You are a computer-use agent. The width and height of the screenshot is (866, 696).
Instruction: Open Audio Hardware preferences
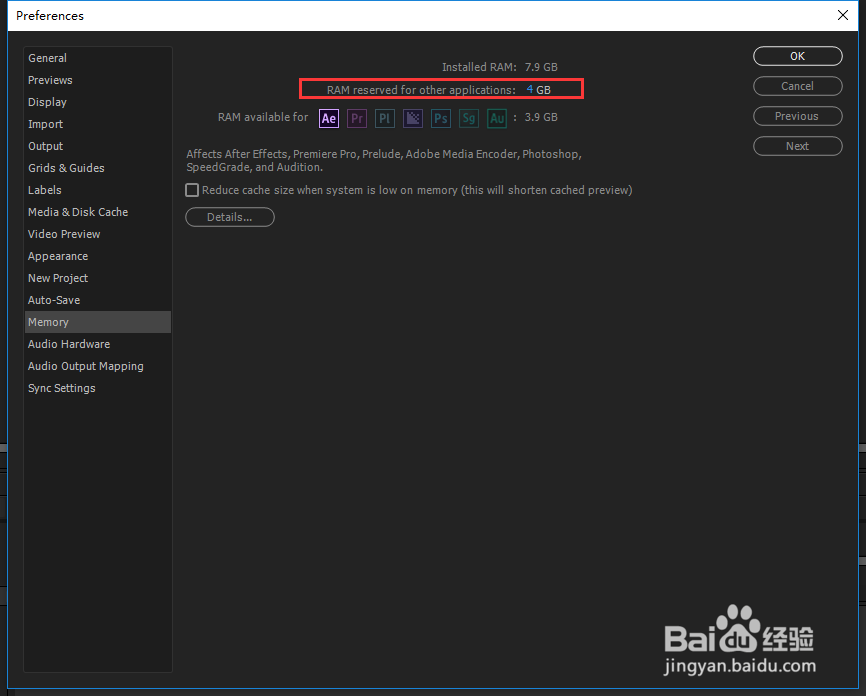tap(98, 344)
